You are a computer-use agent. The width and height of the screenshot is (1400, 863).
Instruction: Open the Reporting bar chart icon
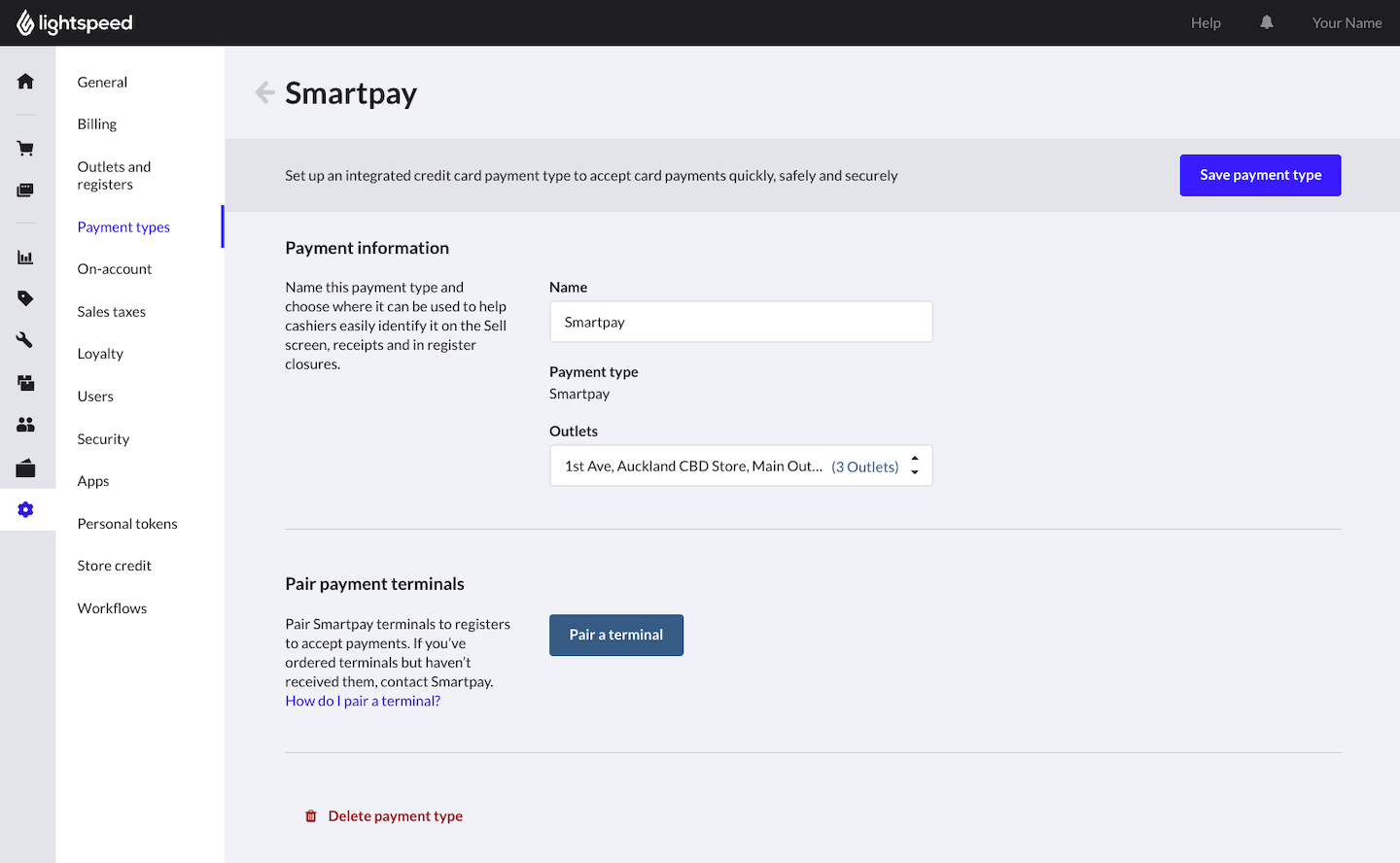tap(25, 257)
